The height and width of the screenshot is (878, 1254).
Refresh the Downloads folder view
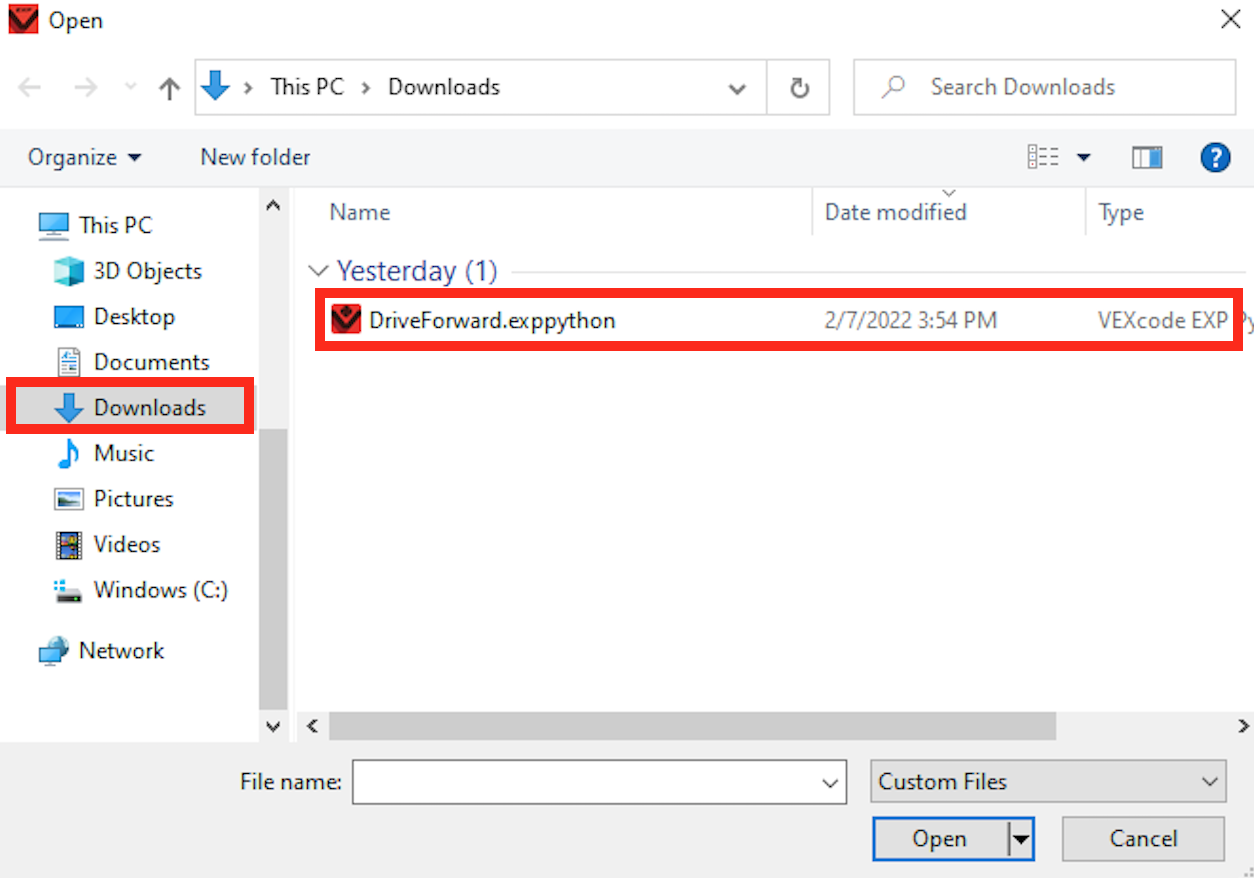pyautogui.click(x=798, y=87)
